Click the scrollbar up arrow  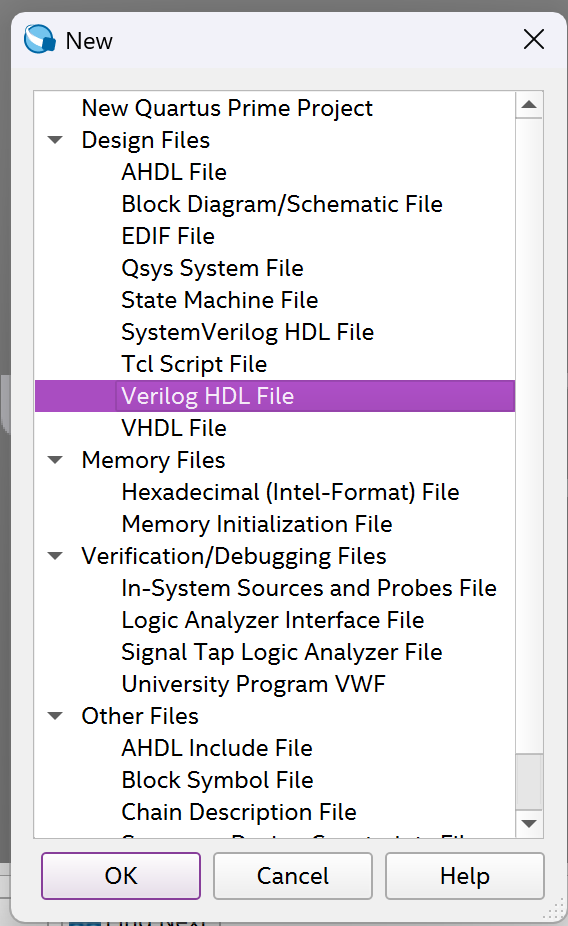(x=529, y=105)
